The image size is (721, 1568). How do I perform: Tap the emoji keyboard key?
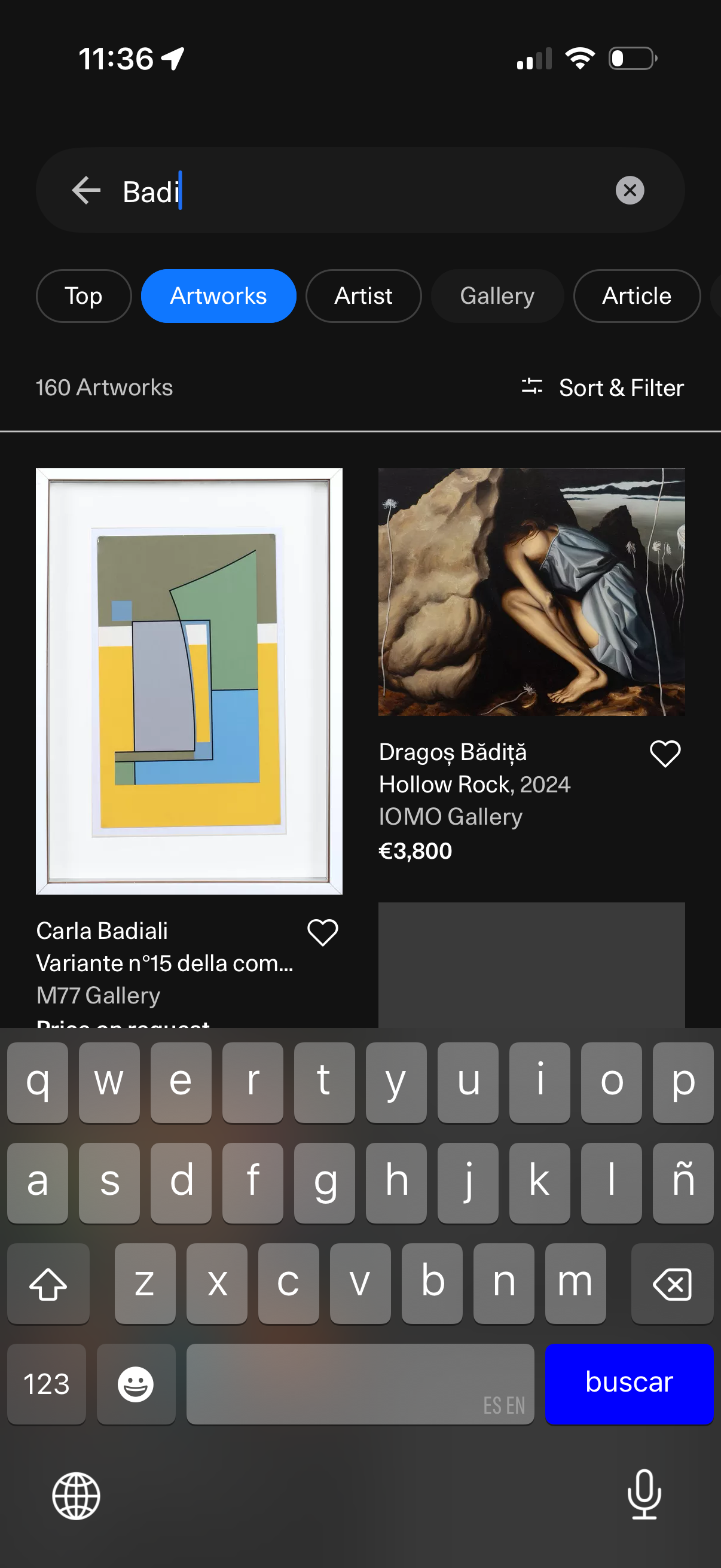tap(136, 1384)
